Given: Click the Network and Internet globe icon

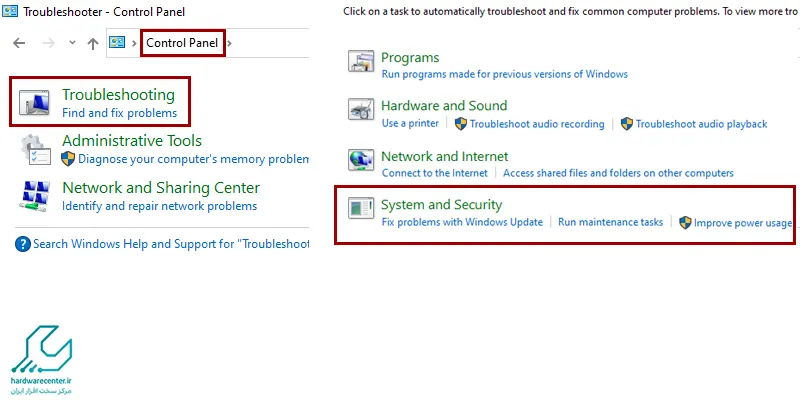Looking at the screenshot, I should click(x=361, y=160).
